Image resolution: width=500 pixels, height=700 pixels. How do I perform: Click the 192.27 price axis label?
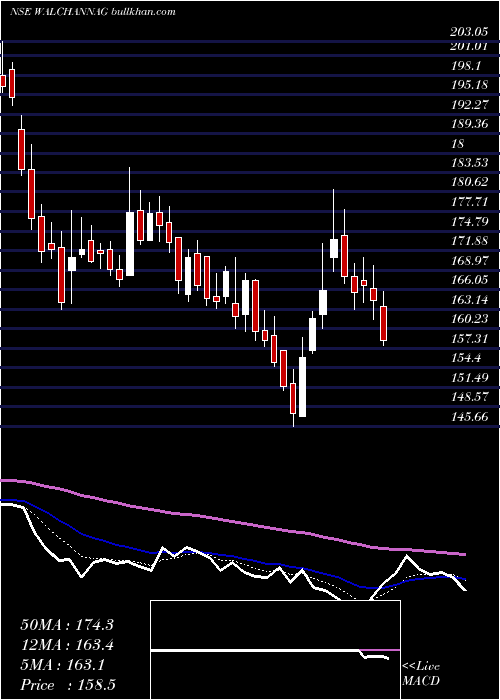[469, 104]
